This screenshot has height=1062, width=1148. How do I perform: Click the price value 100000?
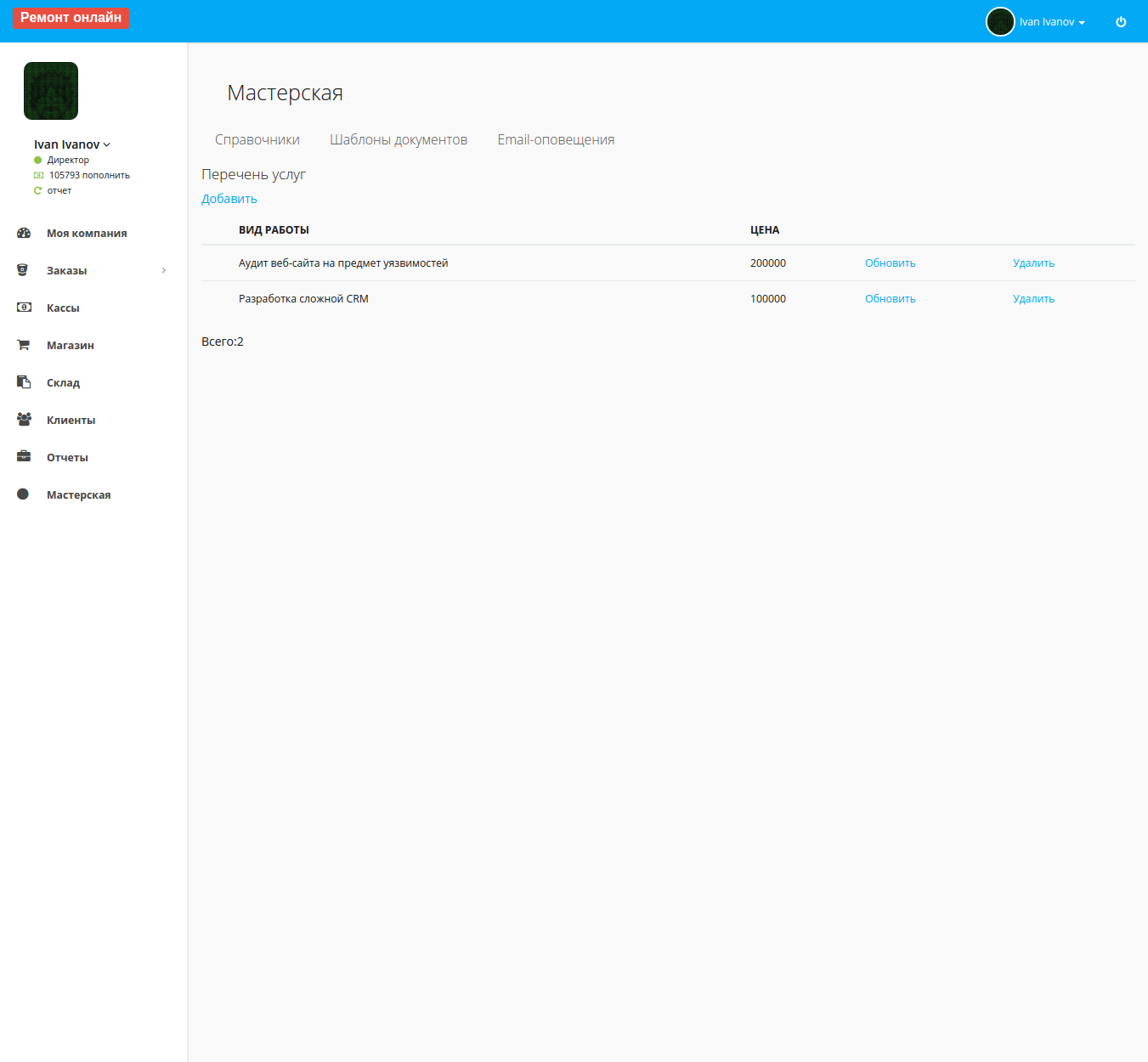pos(768,299)
